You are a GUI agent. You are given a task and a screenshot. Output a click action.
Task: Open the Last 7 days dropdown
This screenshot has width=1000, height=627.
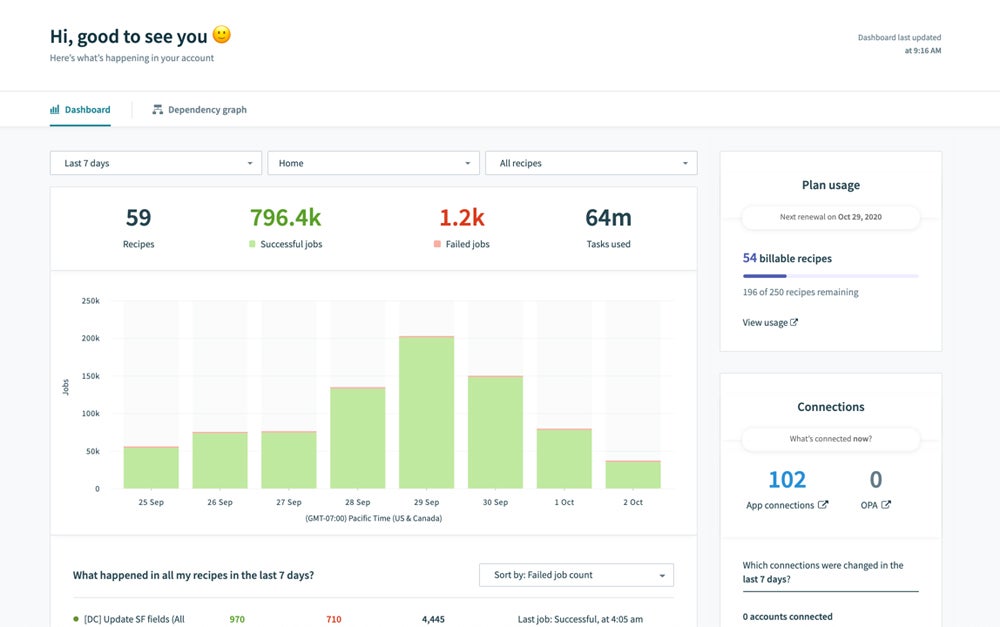coord(156,163)
